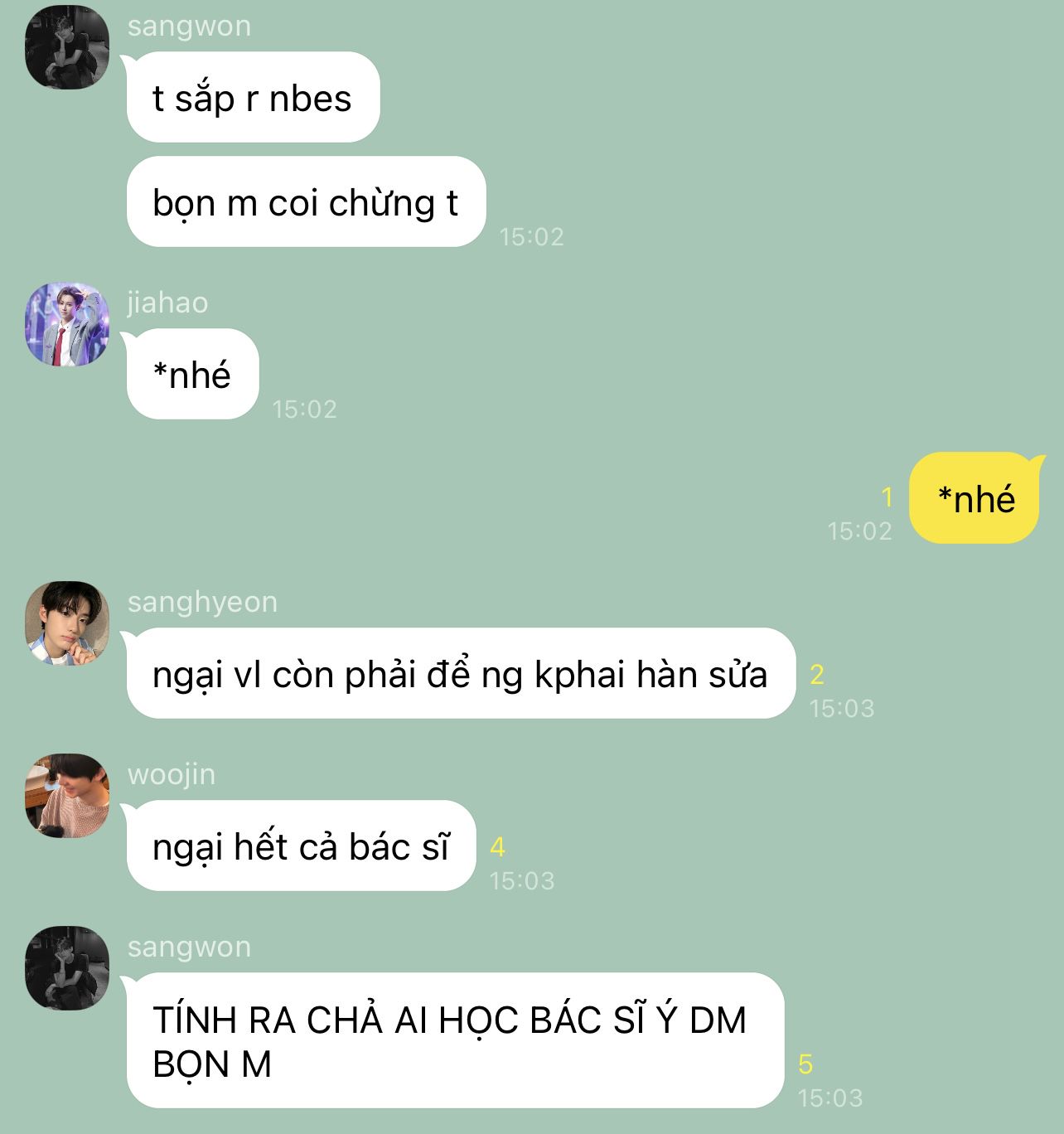This screenshot has width=1064, height=1134.
Task: Open sanghyeon's profile avatar
Action: pyautogui.click(x=67, y=623)
